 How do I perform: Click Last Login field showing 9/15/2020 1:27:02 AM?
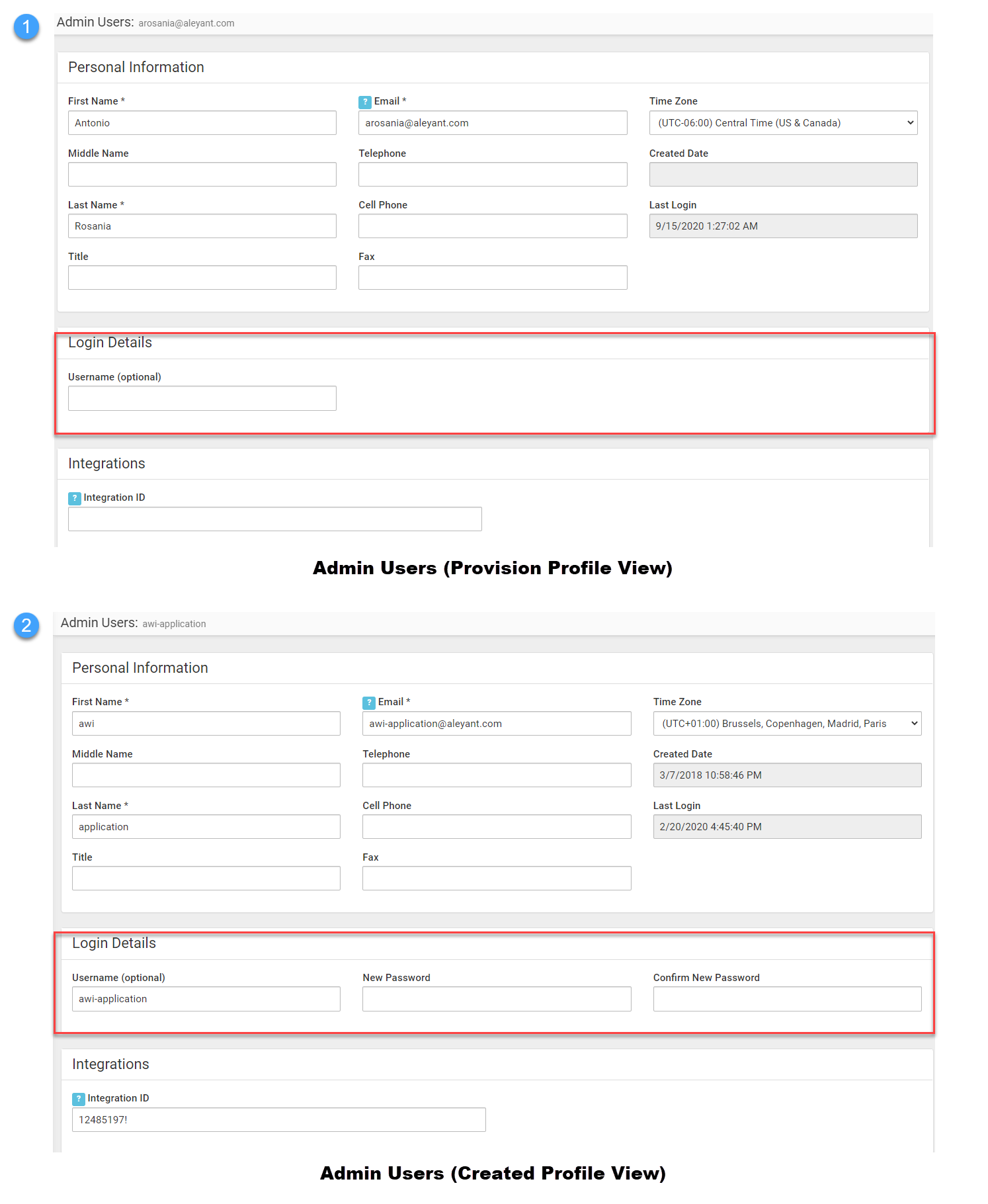coord(783,226)
